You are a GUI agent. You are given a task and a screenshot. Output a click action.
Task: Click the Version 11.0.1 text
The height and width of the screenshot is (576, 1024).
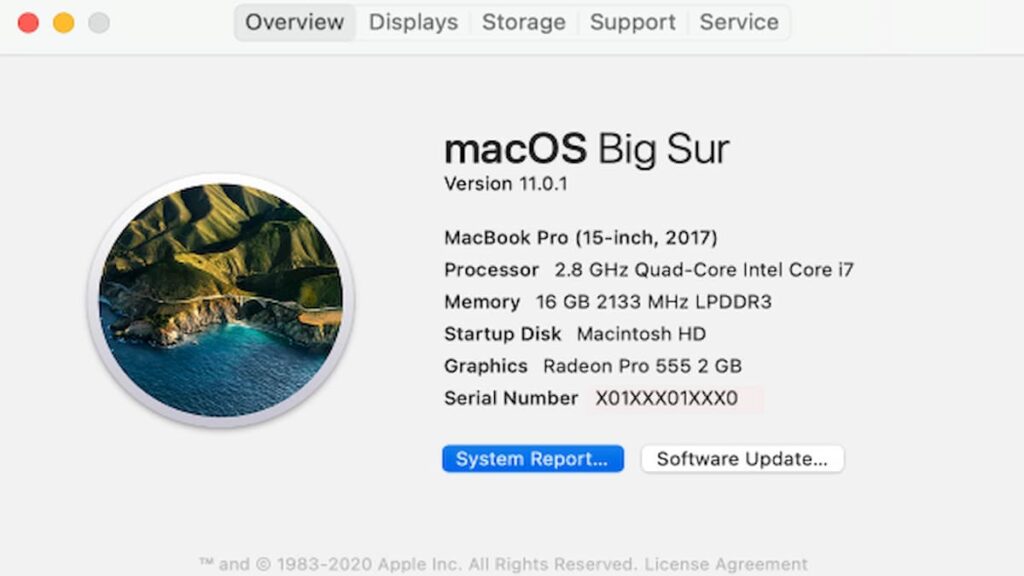pos(505,184)
